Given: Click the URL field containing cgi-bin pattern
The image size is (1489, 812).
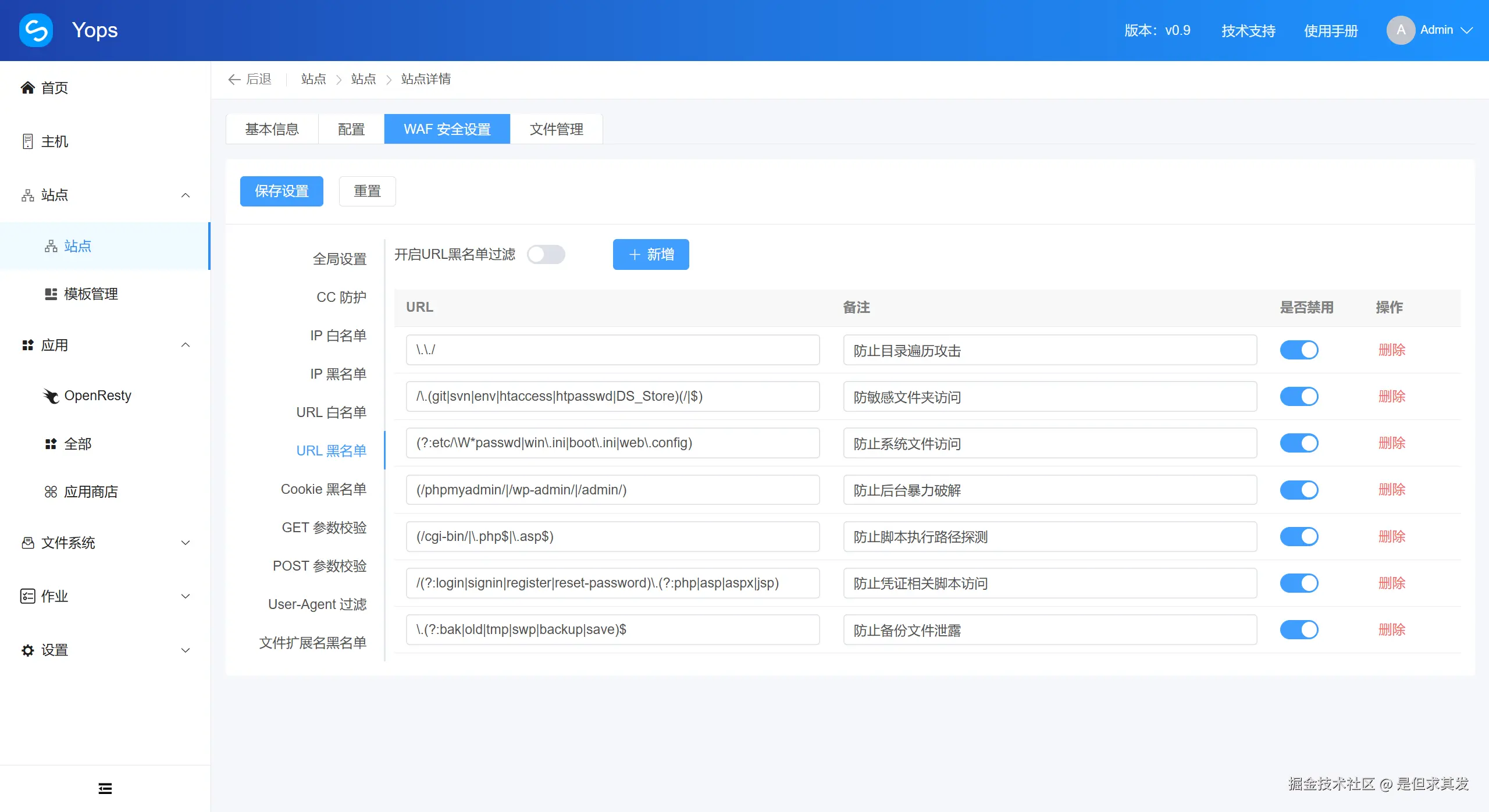Looking at the screenshot, I should (612, 536).
